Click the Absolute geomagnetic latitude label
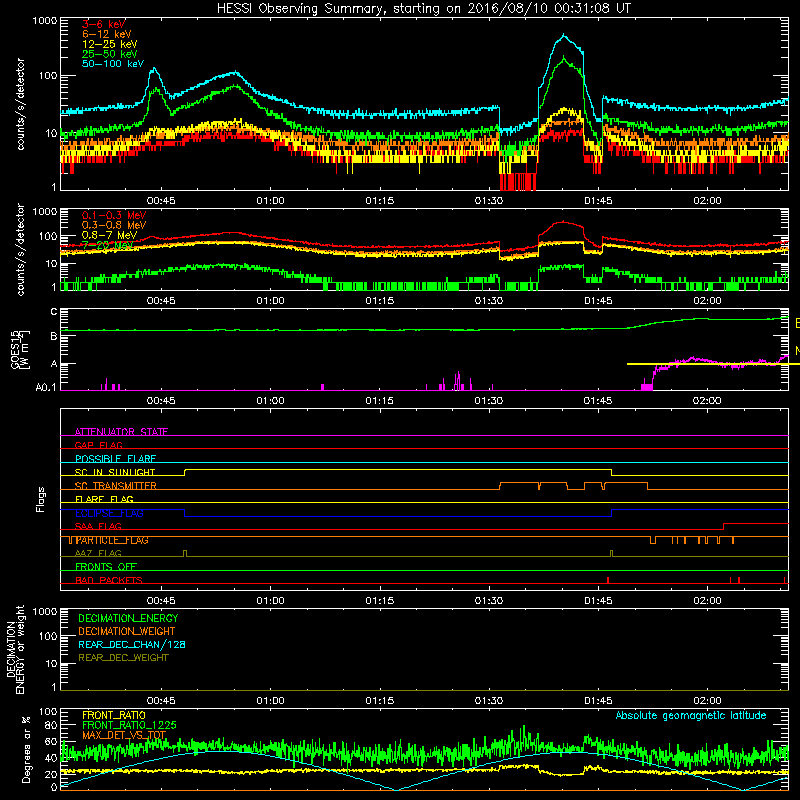800x800 pixels. click(691, 715)
